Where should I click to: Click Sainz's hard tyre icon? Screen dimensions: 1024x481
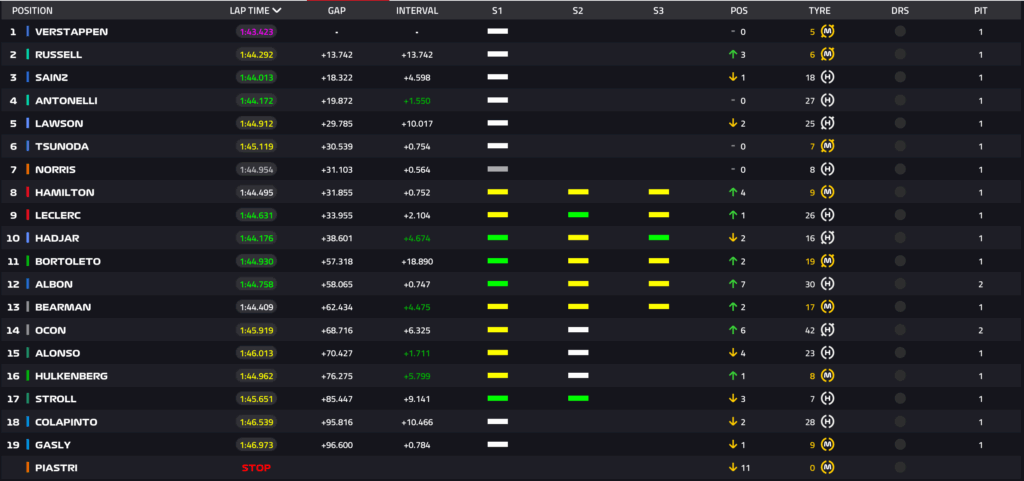828,77
